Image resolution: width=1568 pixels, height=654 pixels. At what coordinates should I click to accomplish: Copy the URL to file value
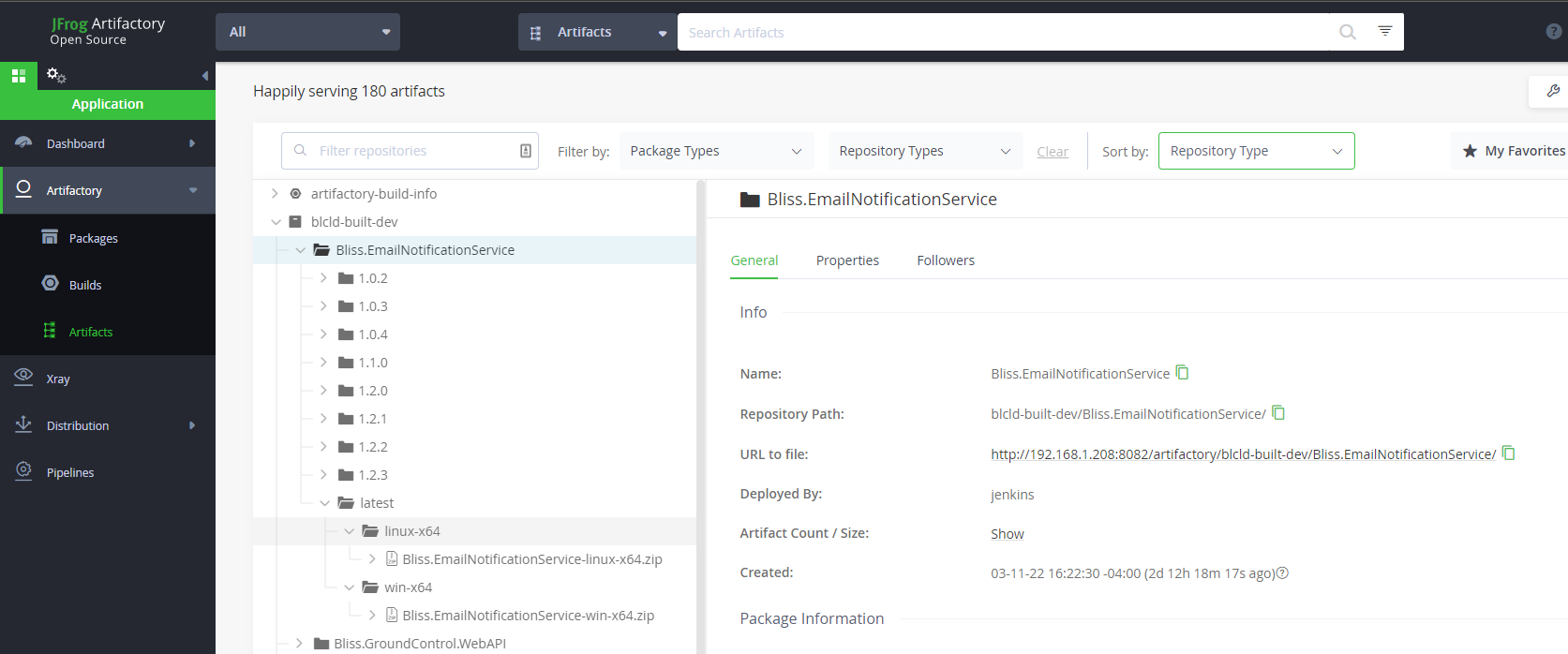click(x=1509, y=453)
